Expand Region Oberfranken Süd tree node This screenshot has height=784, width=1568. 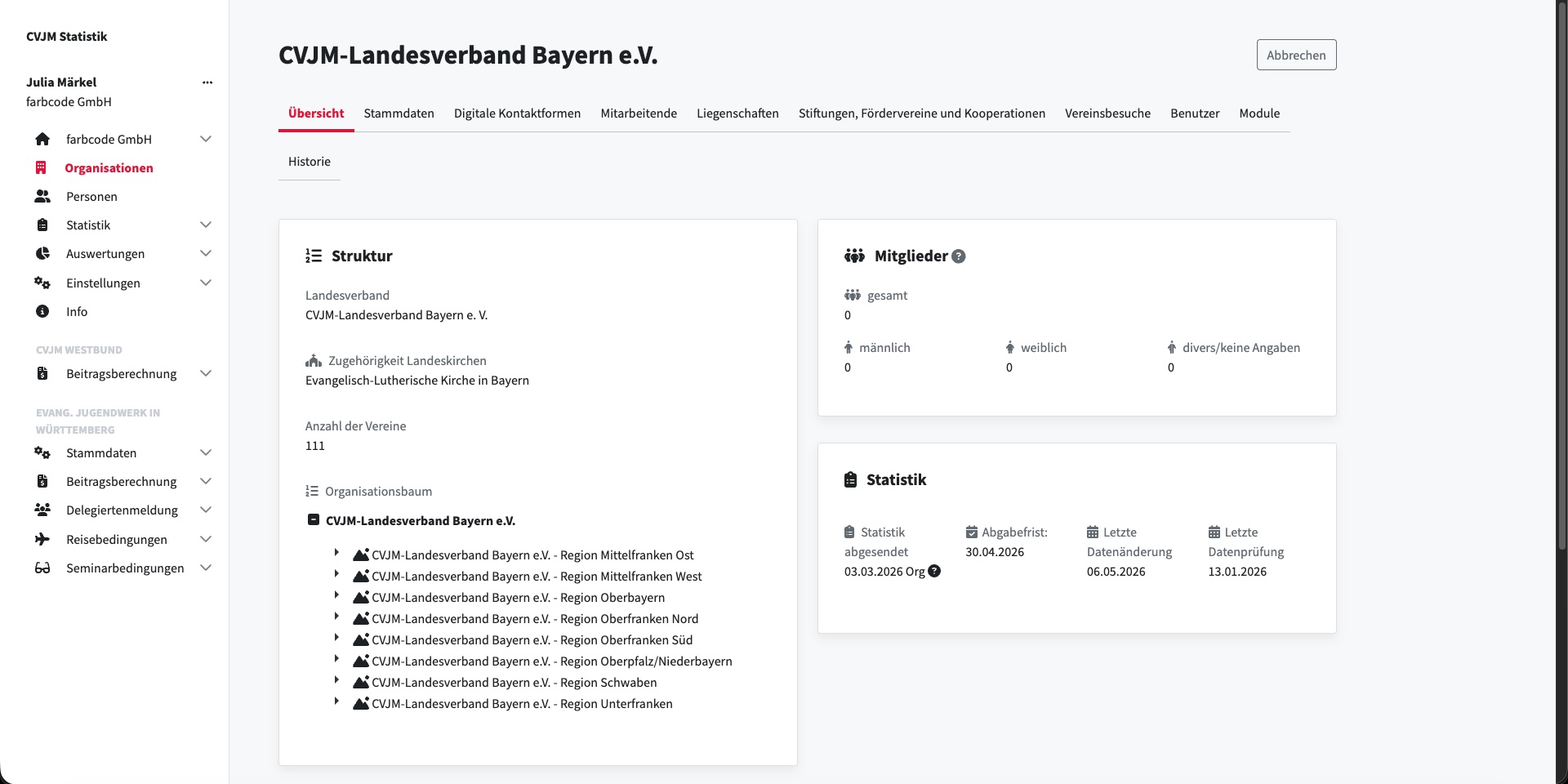(x=336, y=638)
